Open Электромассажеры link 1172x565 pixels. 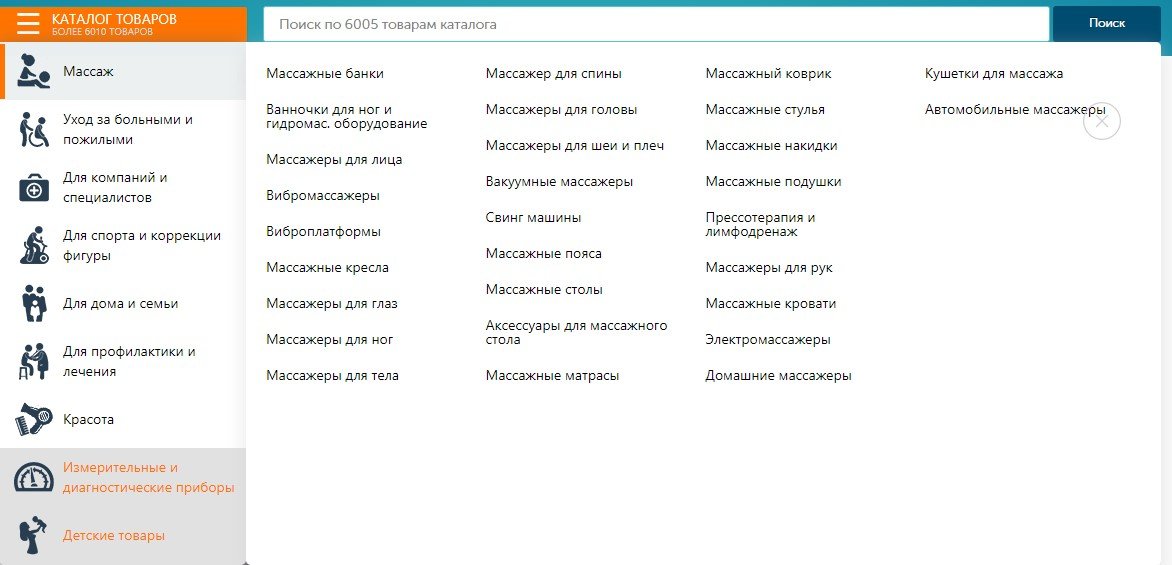coord(768,339)
